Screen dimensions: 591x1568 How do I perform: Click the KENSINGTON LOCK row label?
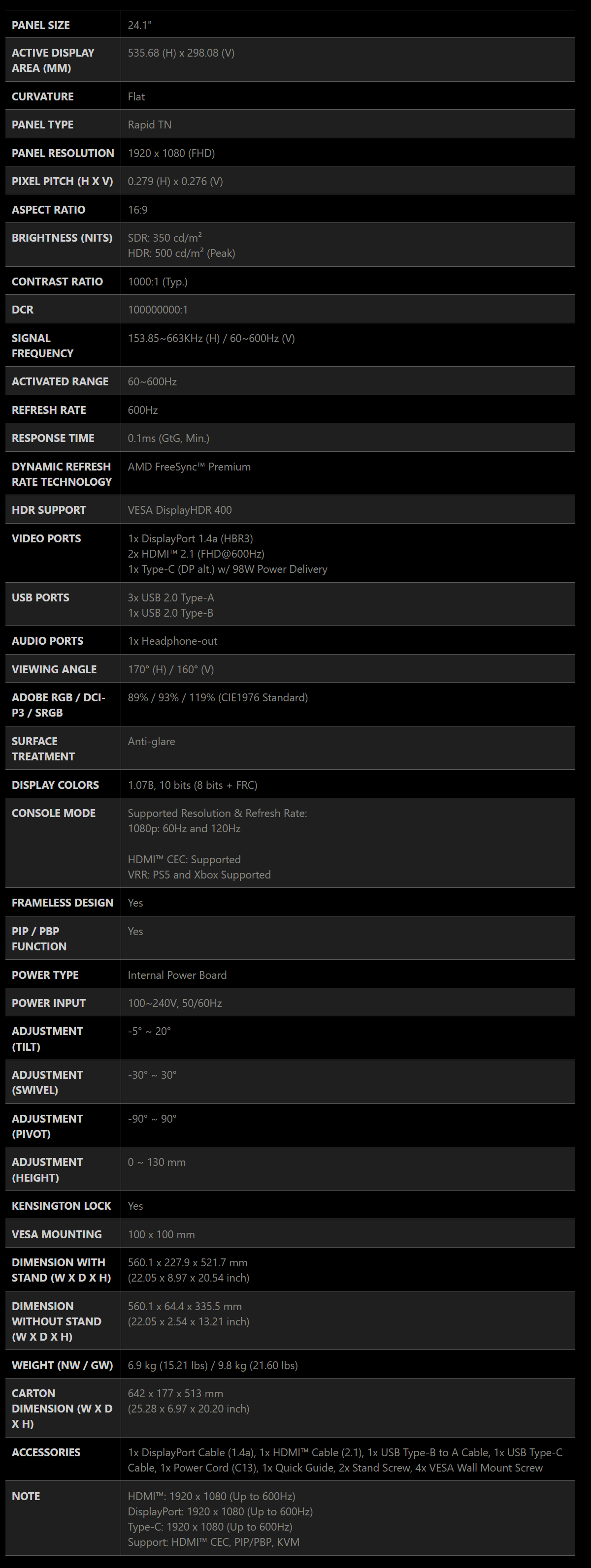(x=62, y=1206)
